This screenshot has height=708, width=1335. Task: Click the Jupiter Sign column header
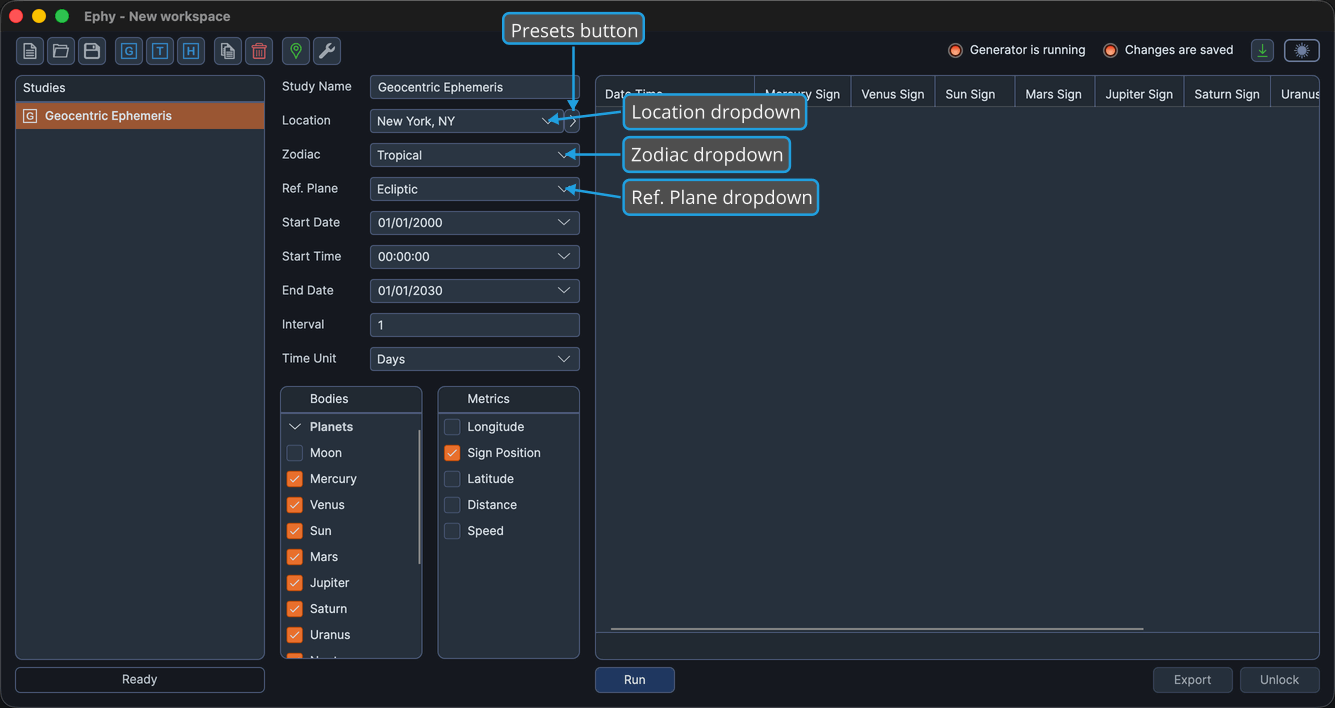coord(1140,94)
